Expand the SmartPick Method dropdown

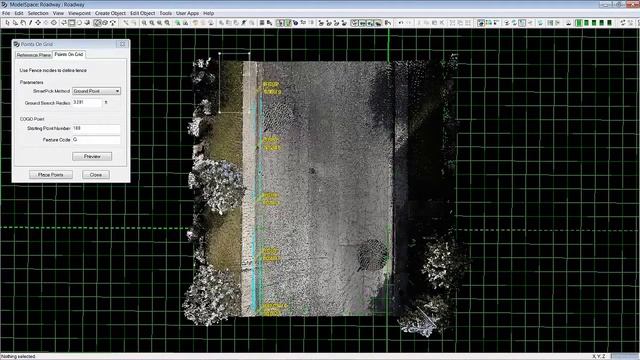pos(96,91)
